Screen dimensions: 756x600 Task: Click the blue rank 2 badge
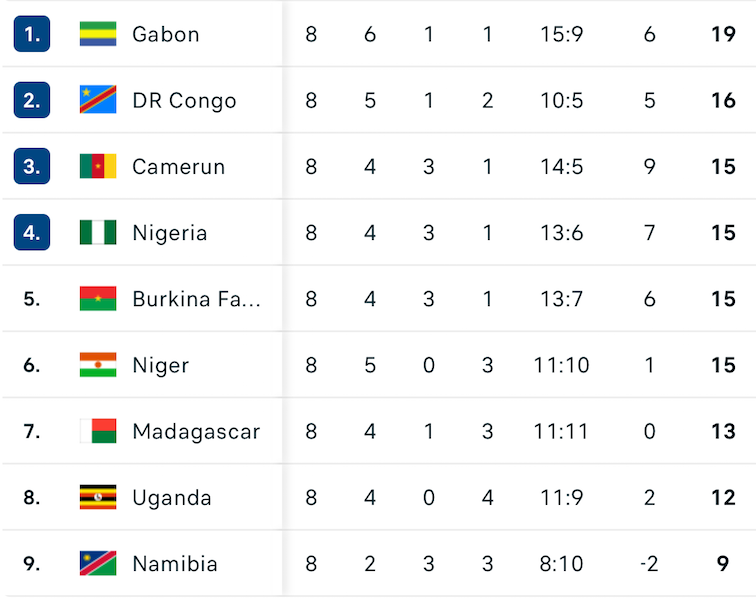tap(32, 100)
